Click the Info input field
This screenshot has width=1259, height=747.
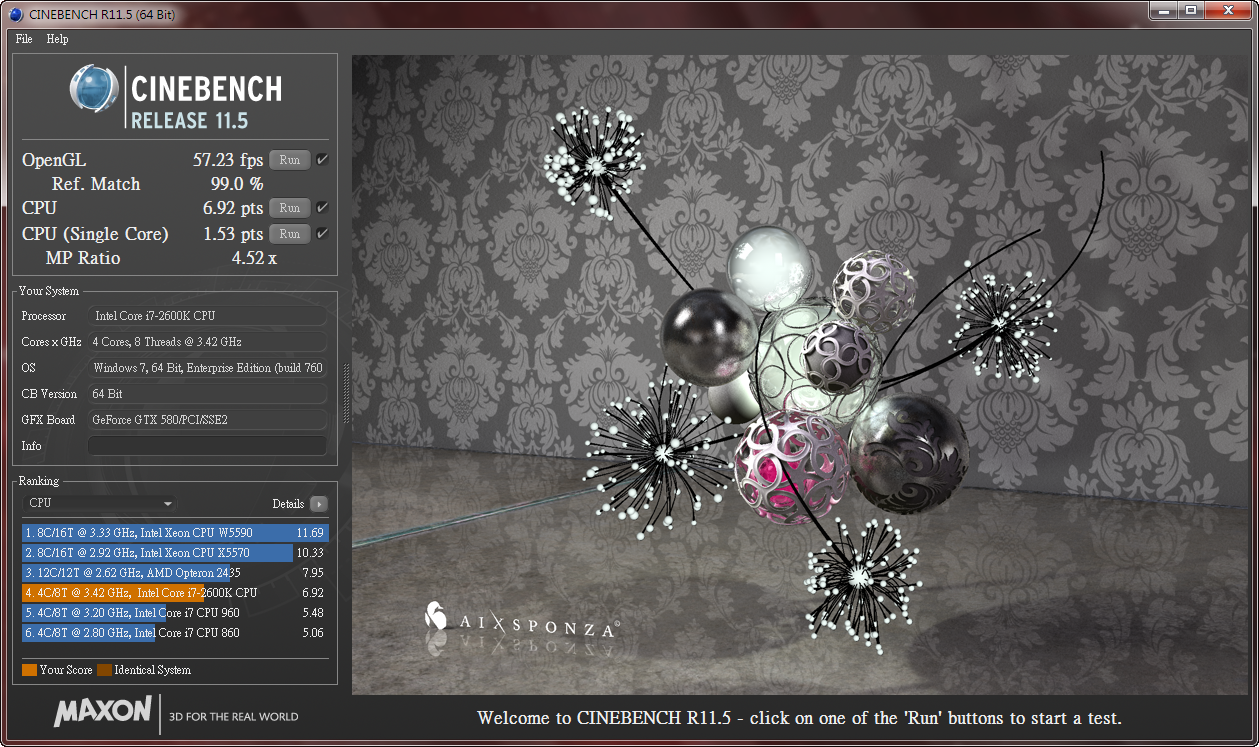207,446
